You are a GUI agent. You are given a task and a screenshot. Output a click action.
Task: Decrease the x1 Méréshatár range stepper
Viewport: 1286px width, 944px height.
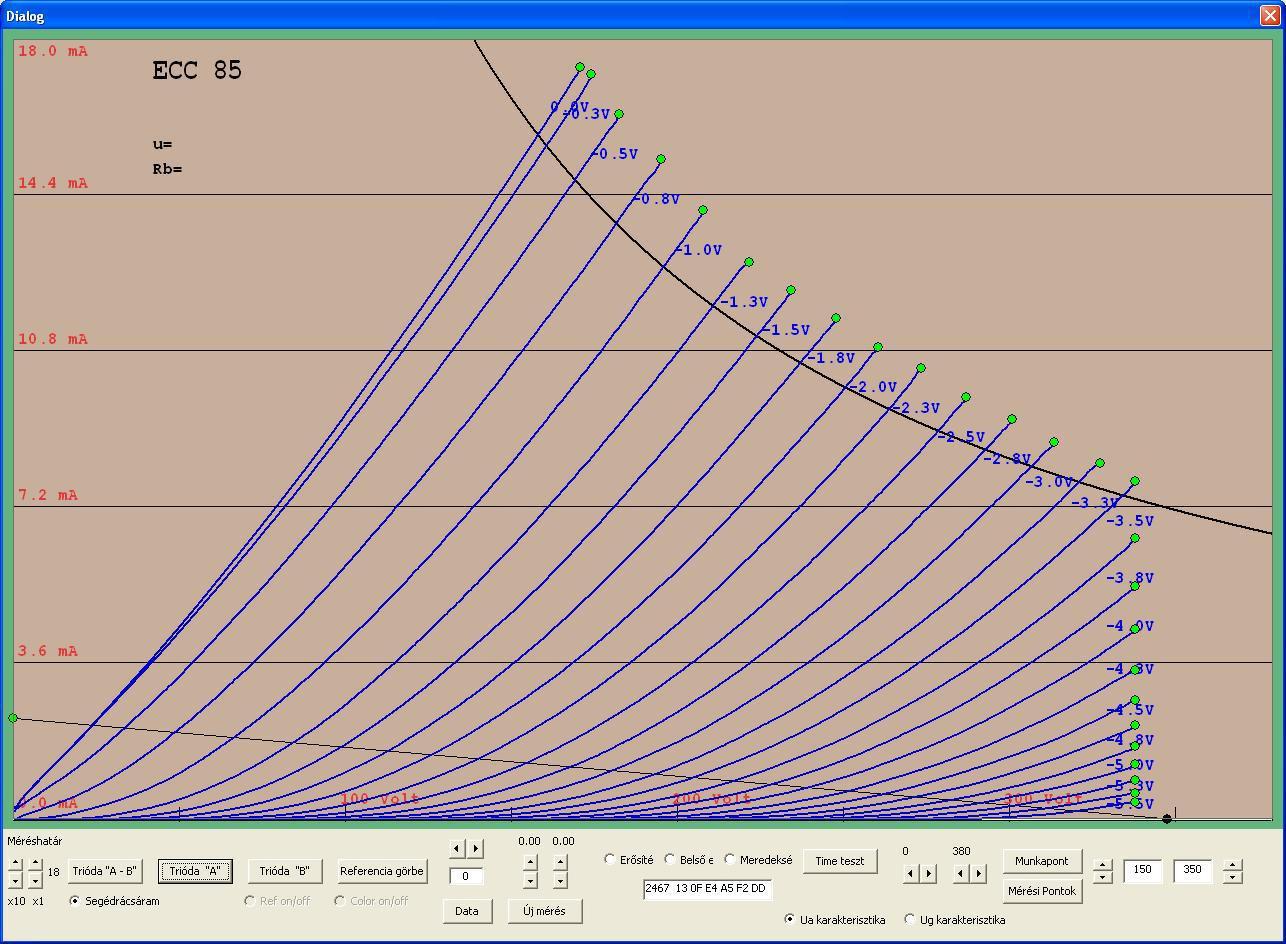(36, 880)
